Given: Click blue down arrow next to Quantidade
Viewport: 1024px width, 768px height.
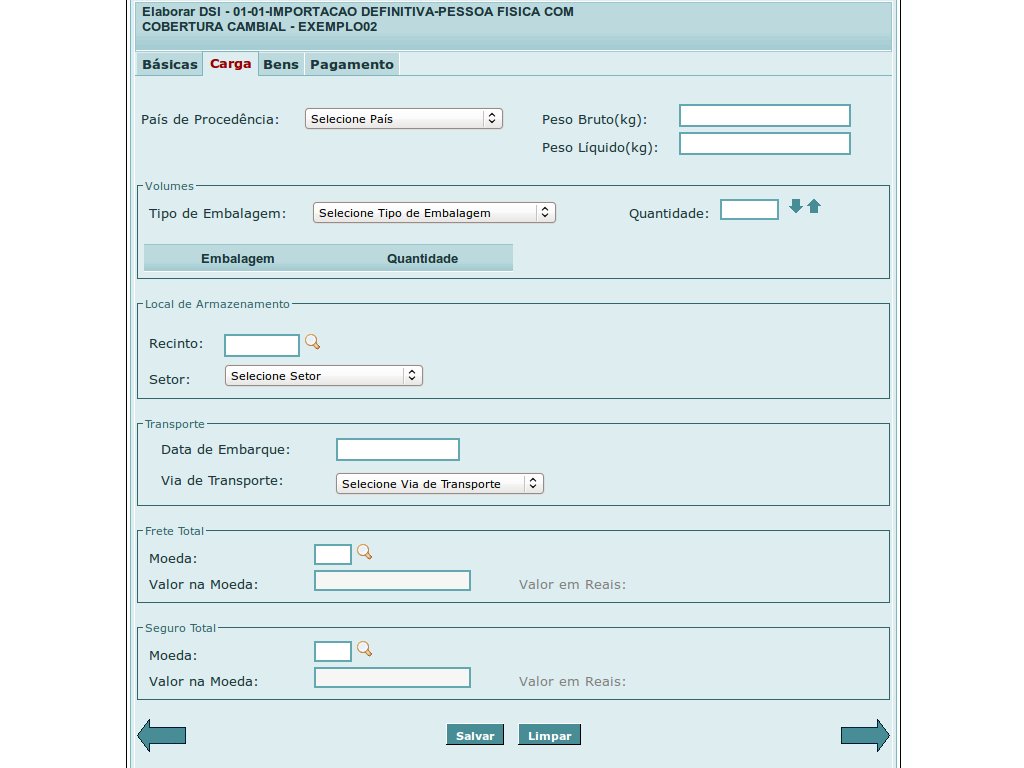Looking at the screenshot, I should click(795, 206).
